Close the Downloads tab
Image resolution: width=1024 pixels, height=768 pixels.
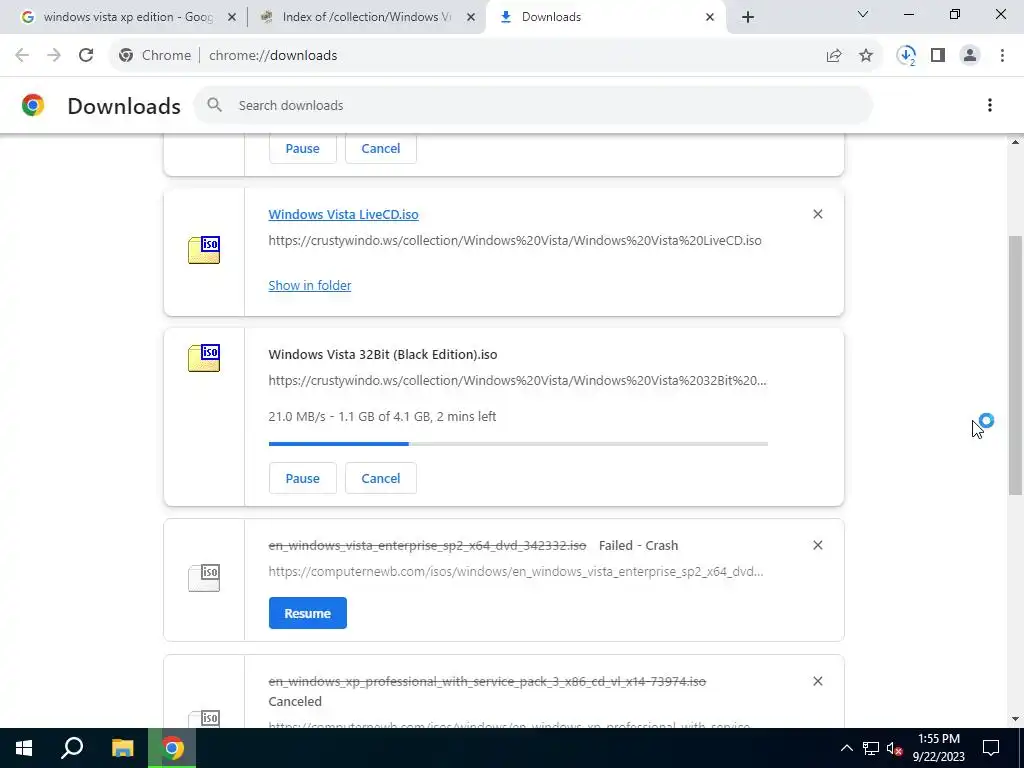pyautogui.click(x=710, y=17)
